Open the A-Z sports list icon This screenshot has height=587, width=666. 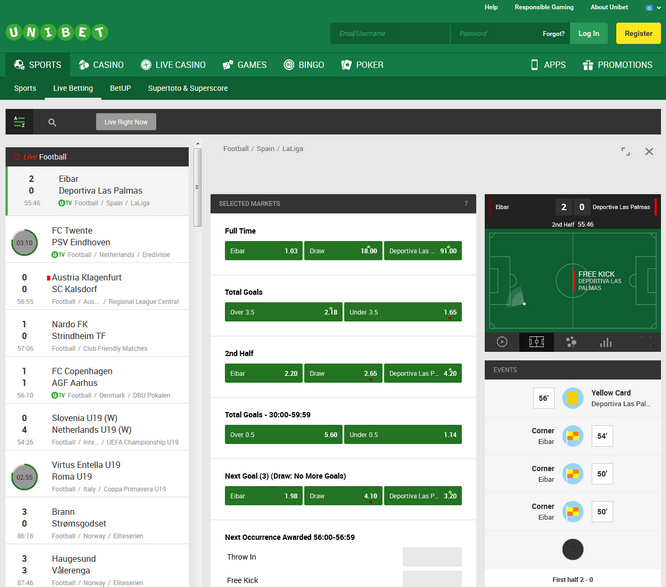click(x=19, y=122)
